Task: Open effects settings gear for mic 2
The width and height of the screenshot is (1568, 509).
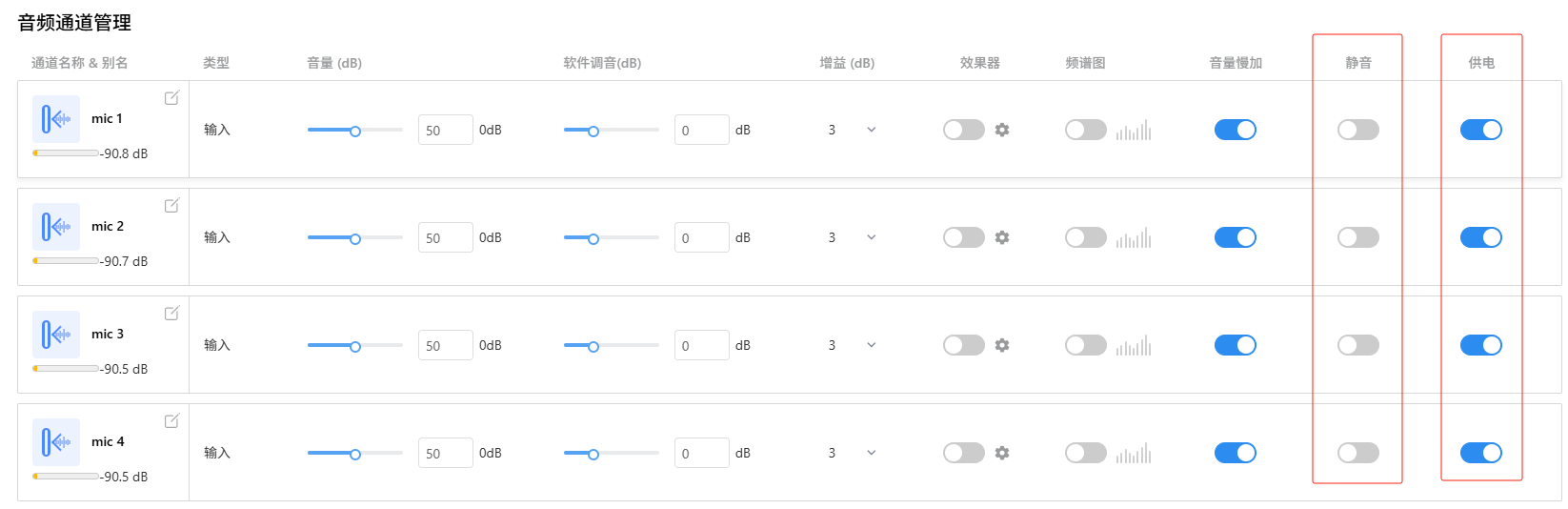Action: coord(1002,237)
